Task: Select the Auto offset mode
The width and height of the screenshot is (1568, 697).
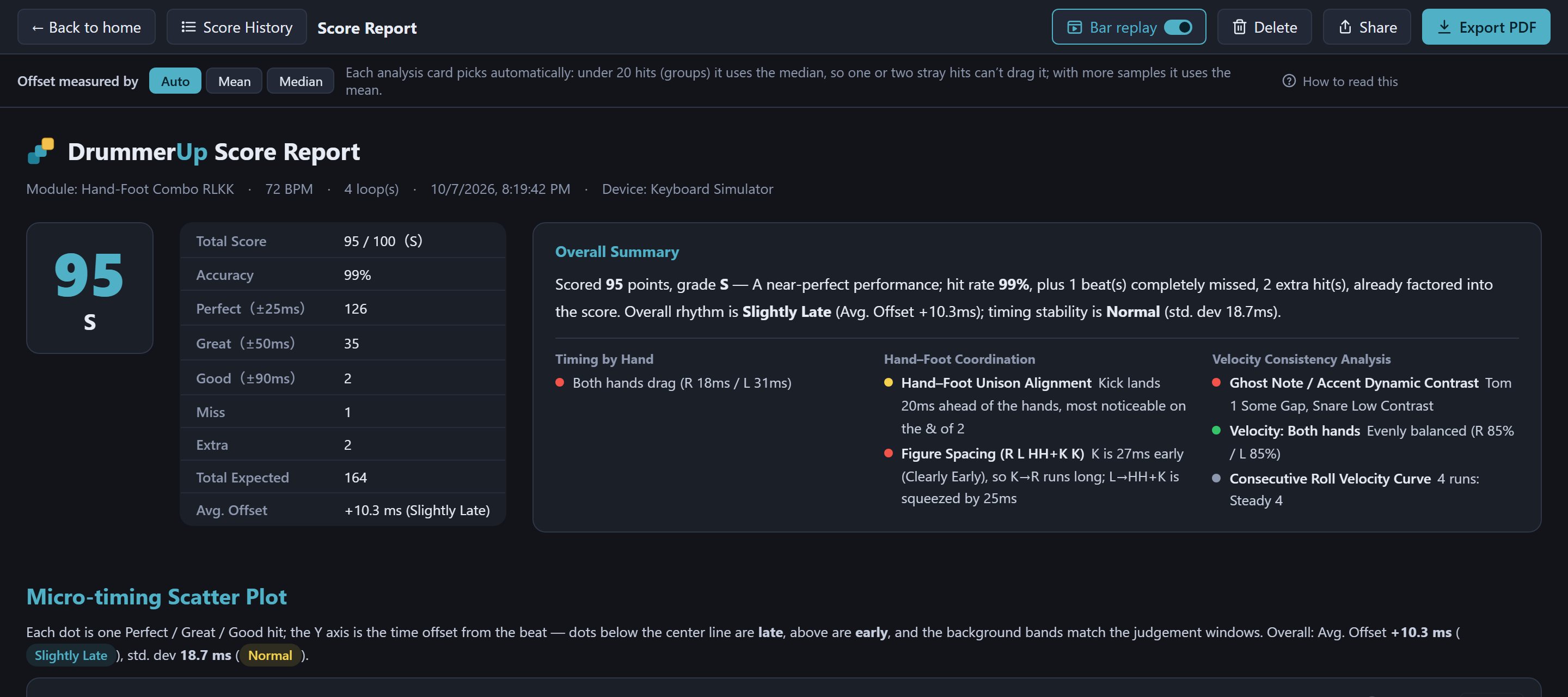Action: 175,81
